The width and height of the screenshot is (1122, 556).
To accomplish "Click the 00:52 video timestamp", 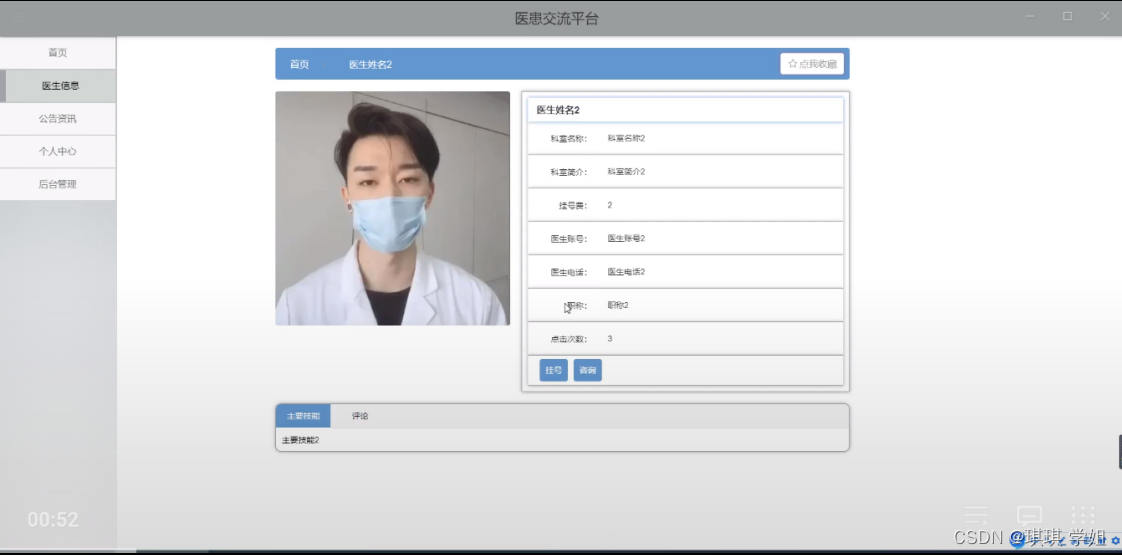I will click(53, 520).
